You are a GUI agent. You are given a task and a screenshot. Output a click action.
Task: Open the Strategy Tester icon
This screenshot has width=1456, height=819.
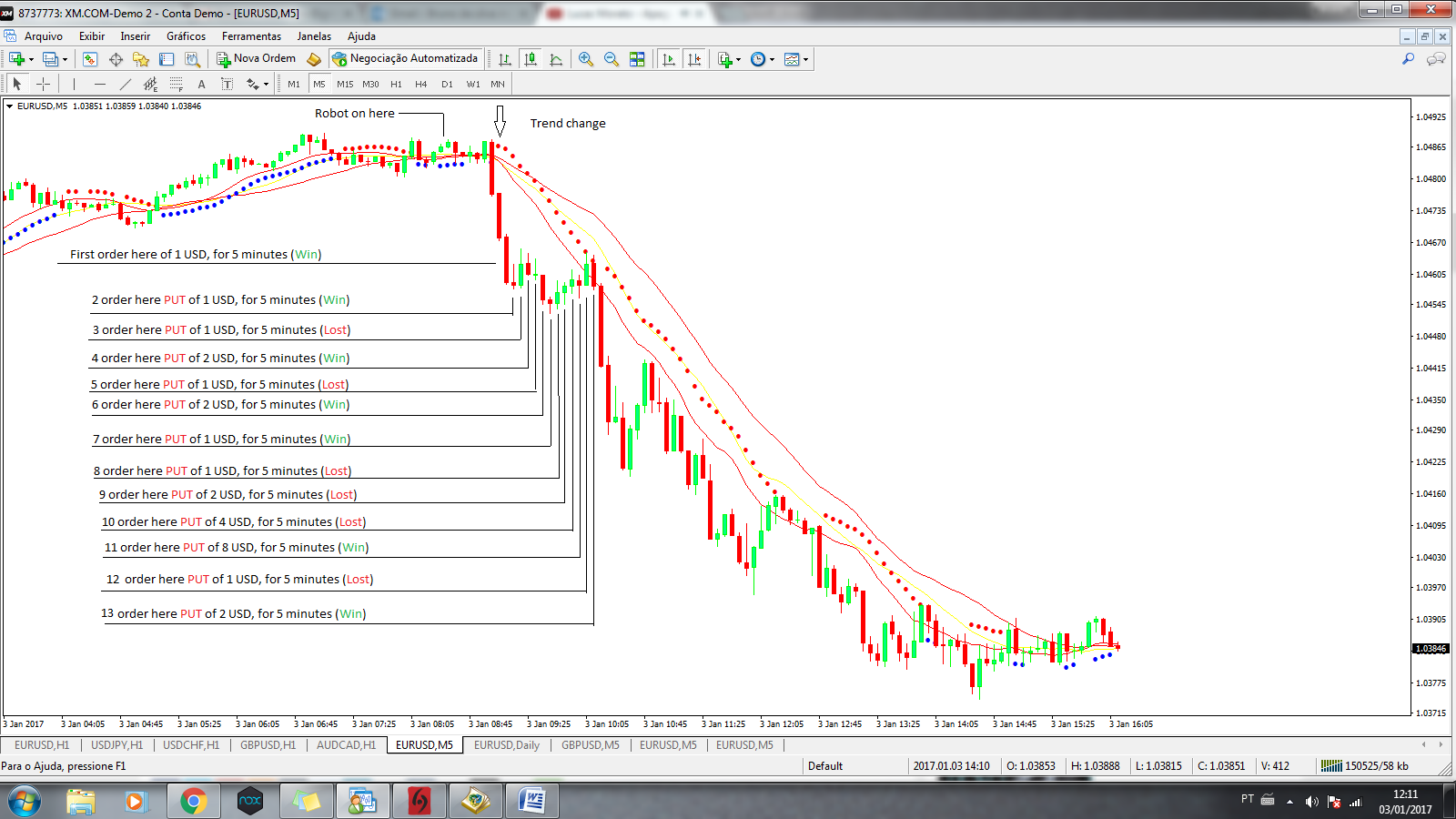coord(192,59)
